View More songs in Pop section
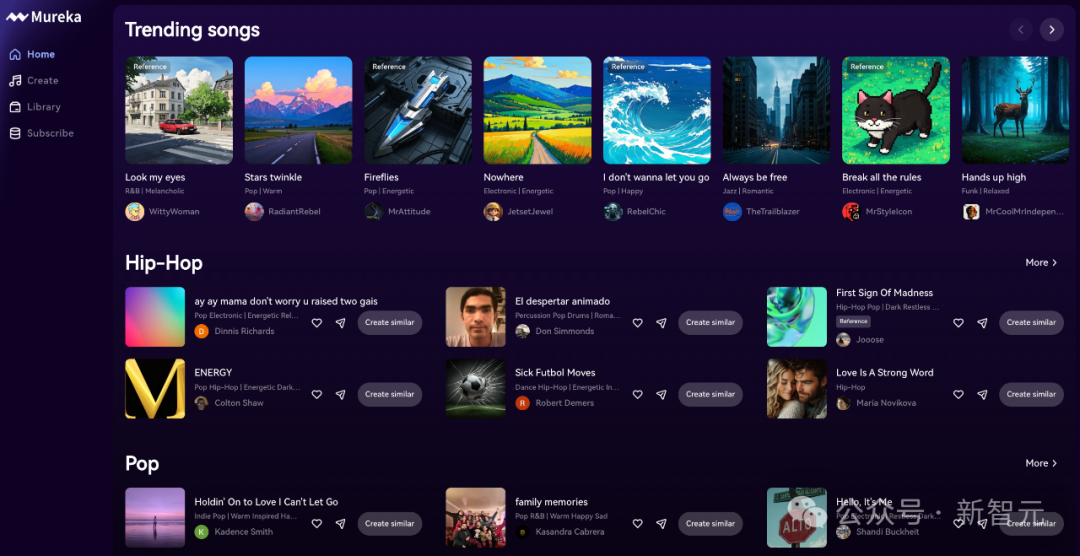 1041,464
